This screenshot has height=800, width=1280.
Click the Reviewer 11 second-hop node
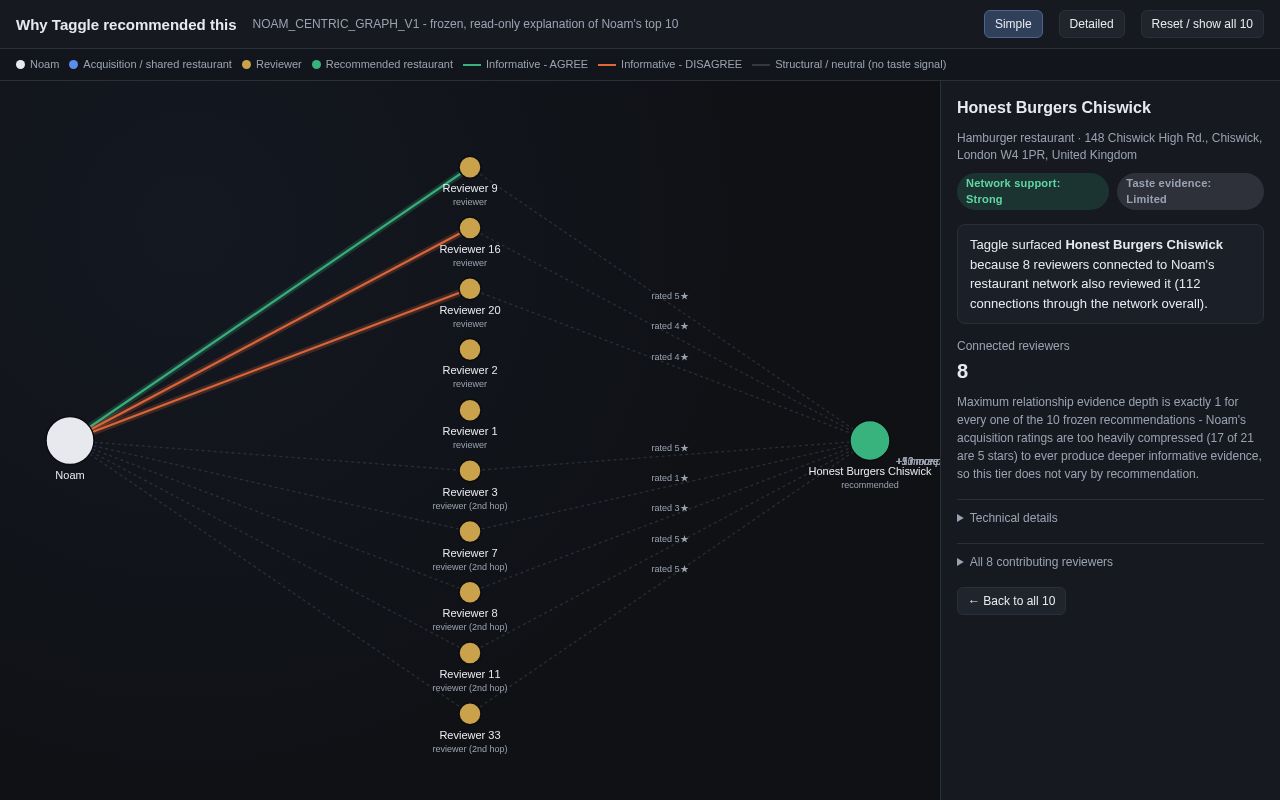470,653
